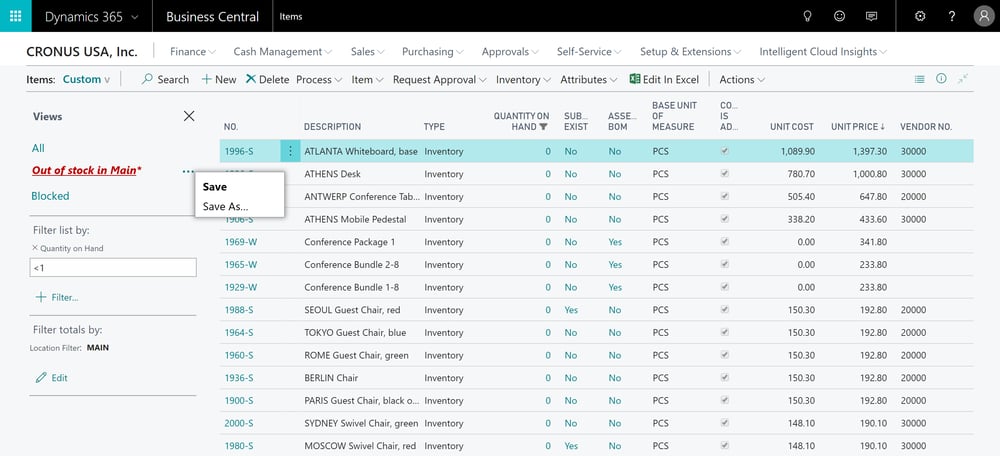Expand the Sales menu
Screen dimensions: 1000x456
(367, 52)
